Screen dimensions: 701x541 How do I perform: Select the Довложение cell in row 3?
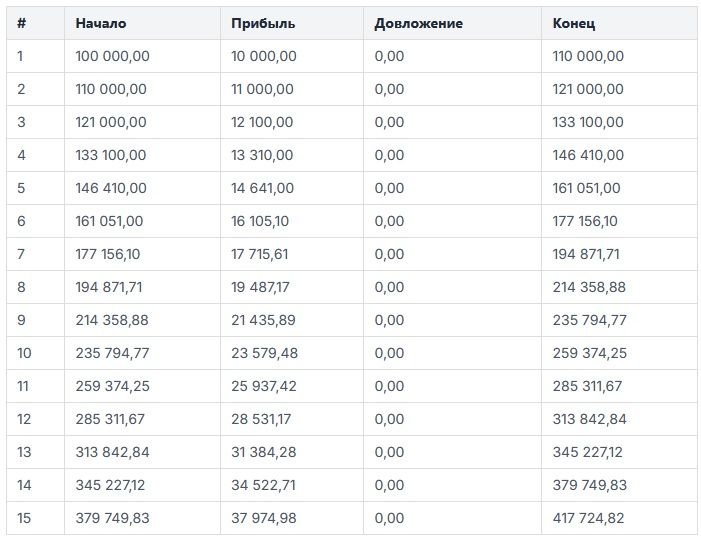(389, 122)
